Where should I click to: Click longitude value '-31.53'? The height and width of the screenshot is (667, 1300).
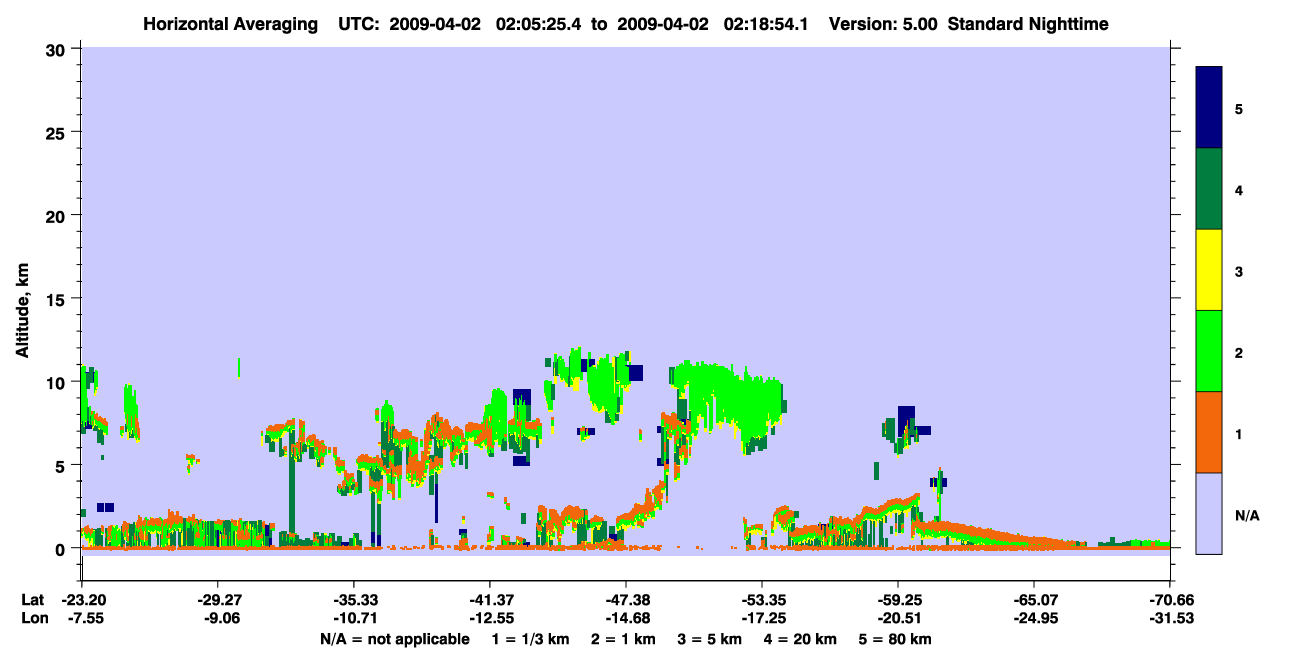point(1170,618)
